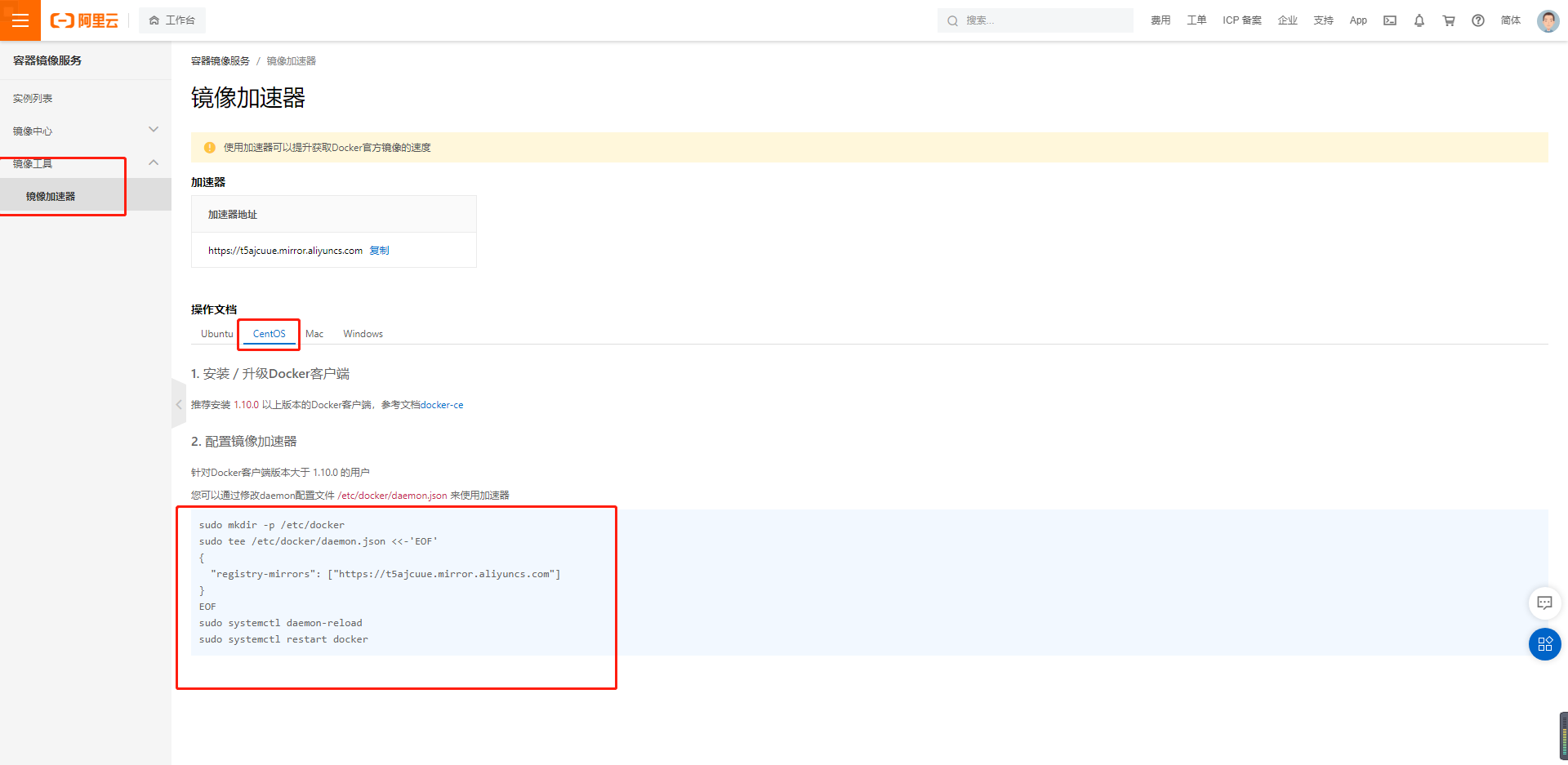This screenshot has height=765, width=1568.
Task: Switch to the CentOS tab
Action: (x=269, y=334)
